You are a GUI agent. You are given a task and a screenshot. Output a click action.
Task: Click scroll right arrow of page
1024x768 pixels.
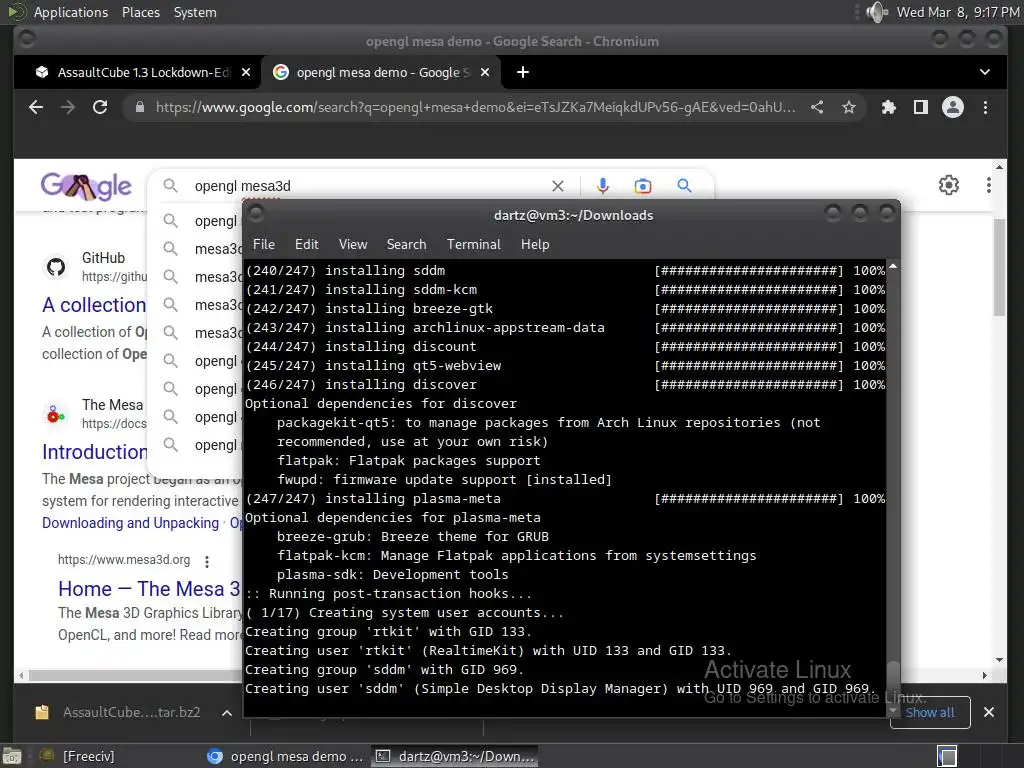click(x=985, y=676)
